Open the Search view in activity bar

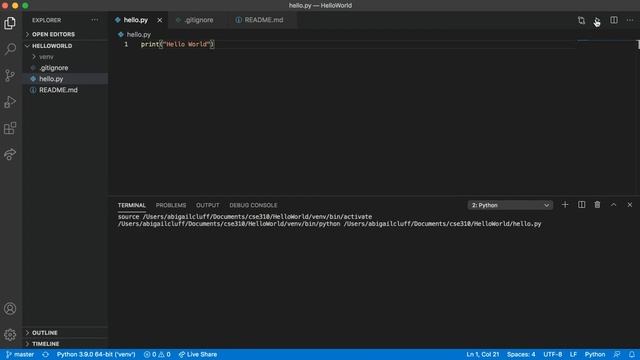(10, 49)
